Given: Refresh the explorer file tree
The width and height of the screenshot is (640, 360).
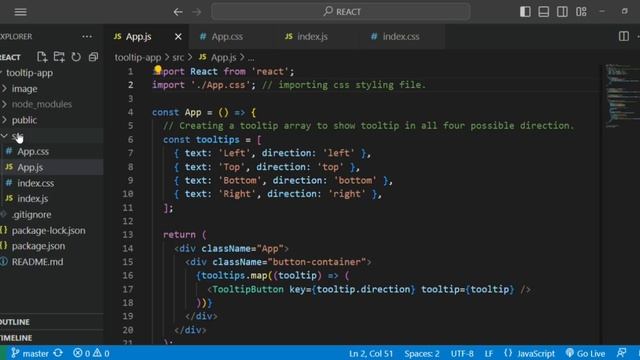Looking at the screenshot, I should pyautogui.click(x=76, y=57).
